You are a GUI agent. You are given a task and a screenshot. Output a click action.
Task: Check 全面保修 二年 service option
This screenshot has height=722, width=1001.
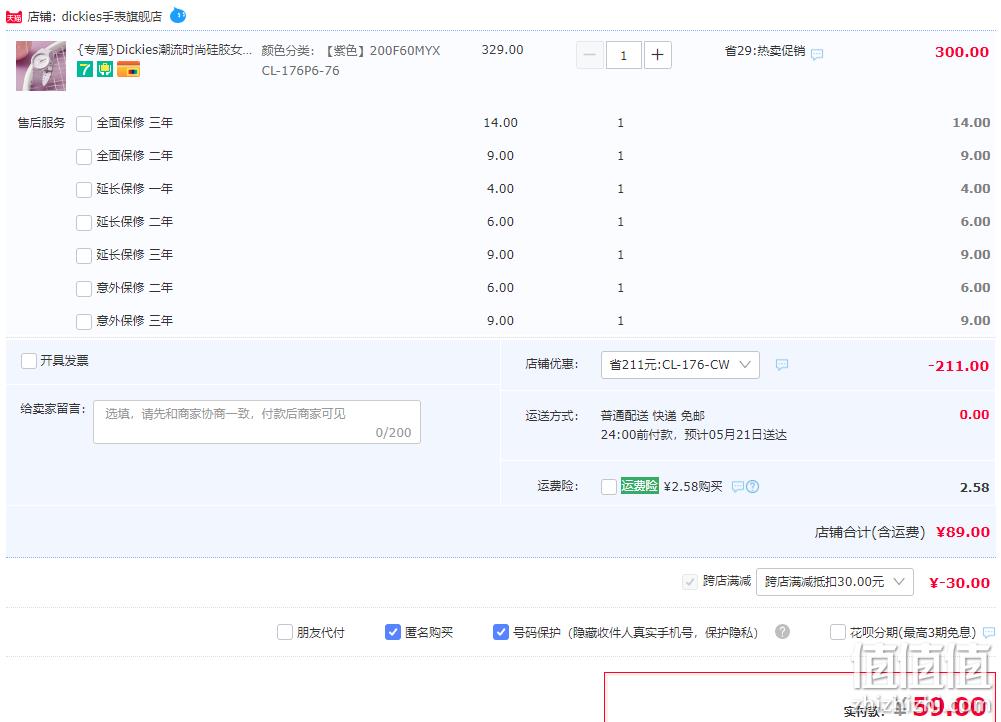(x=84, y=156)
